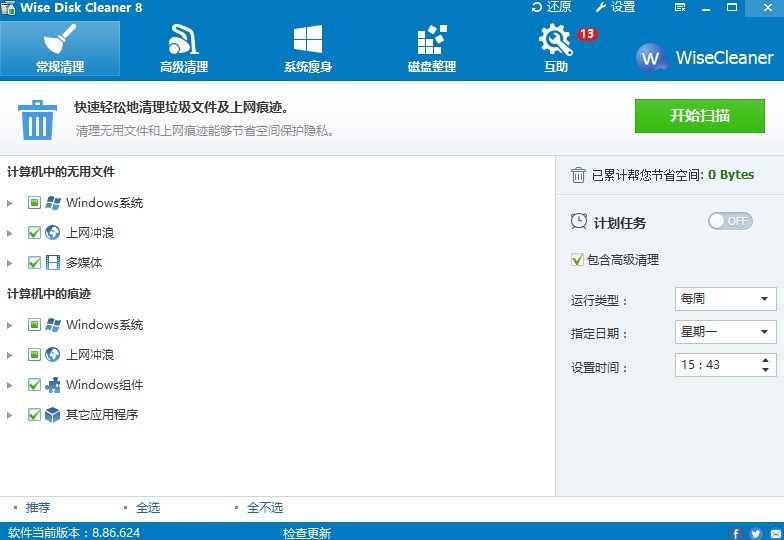Uncheck the 其它应用程序 checkbox
This screenshot has height=540, width=784.
pos(34,414)
